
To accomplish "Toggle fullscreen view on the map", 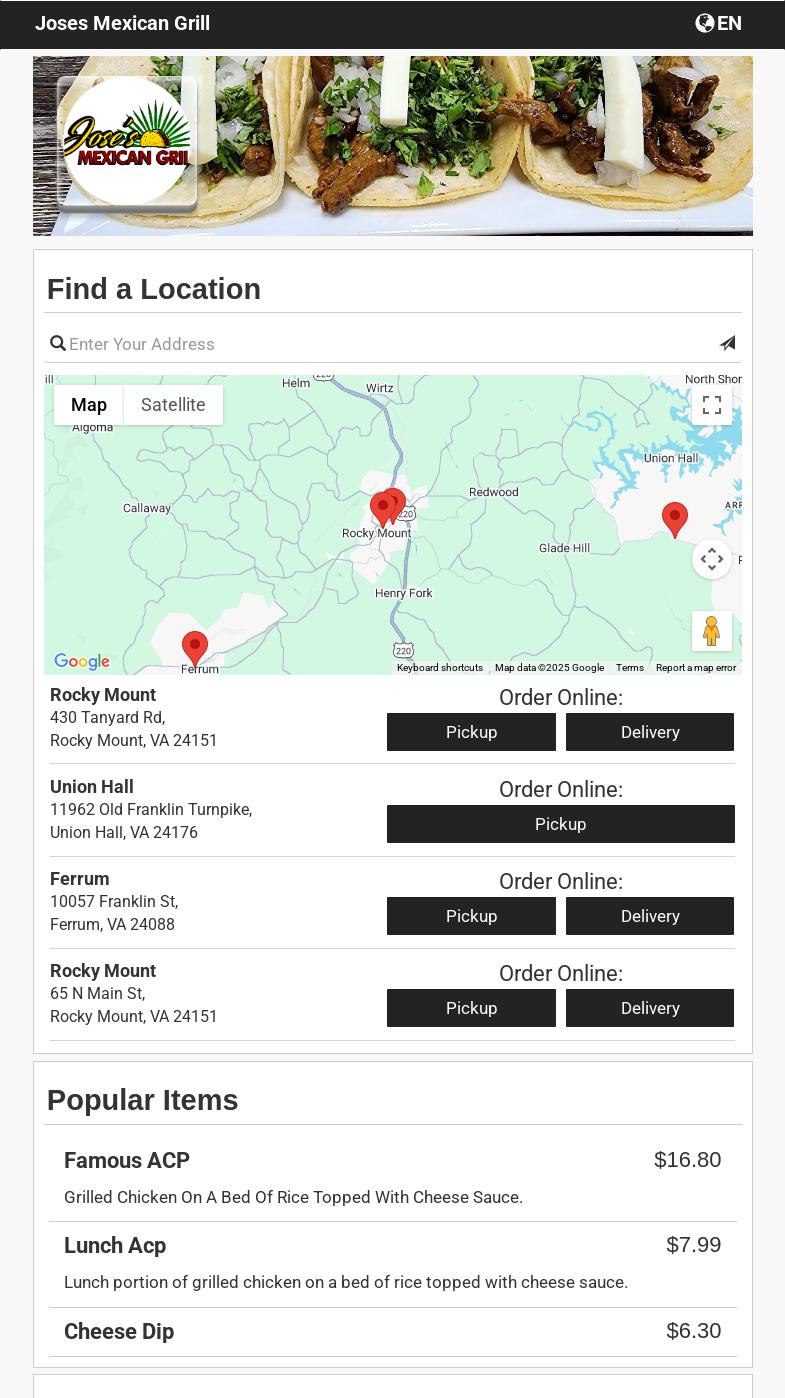I will (711, 405).
